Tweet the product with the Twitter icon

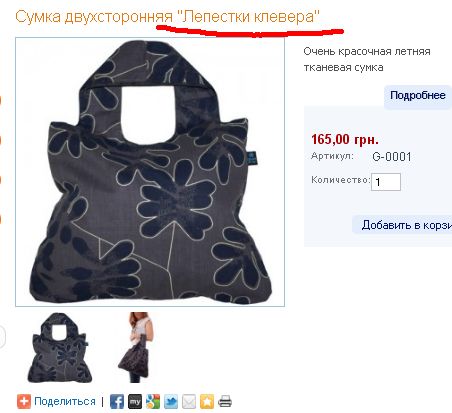171,401
